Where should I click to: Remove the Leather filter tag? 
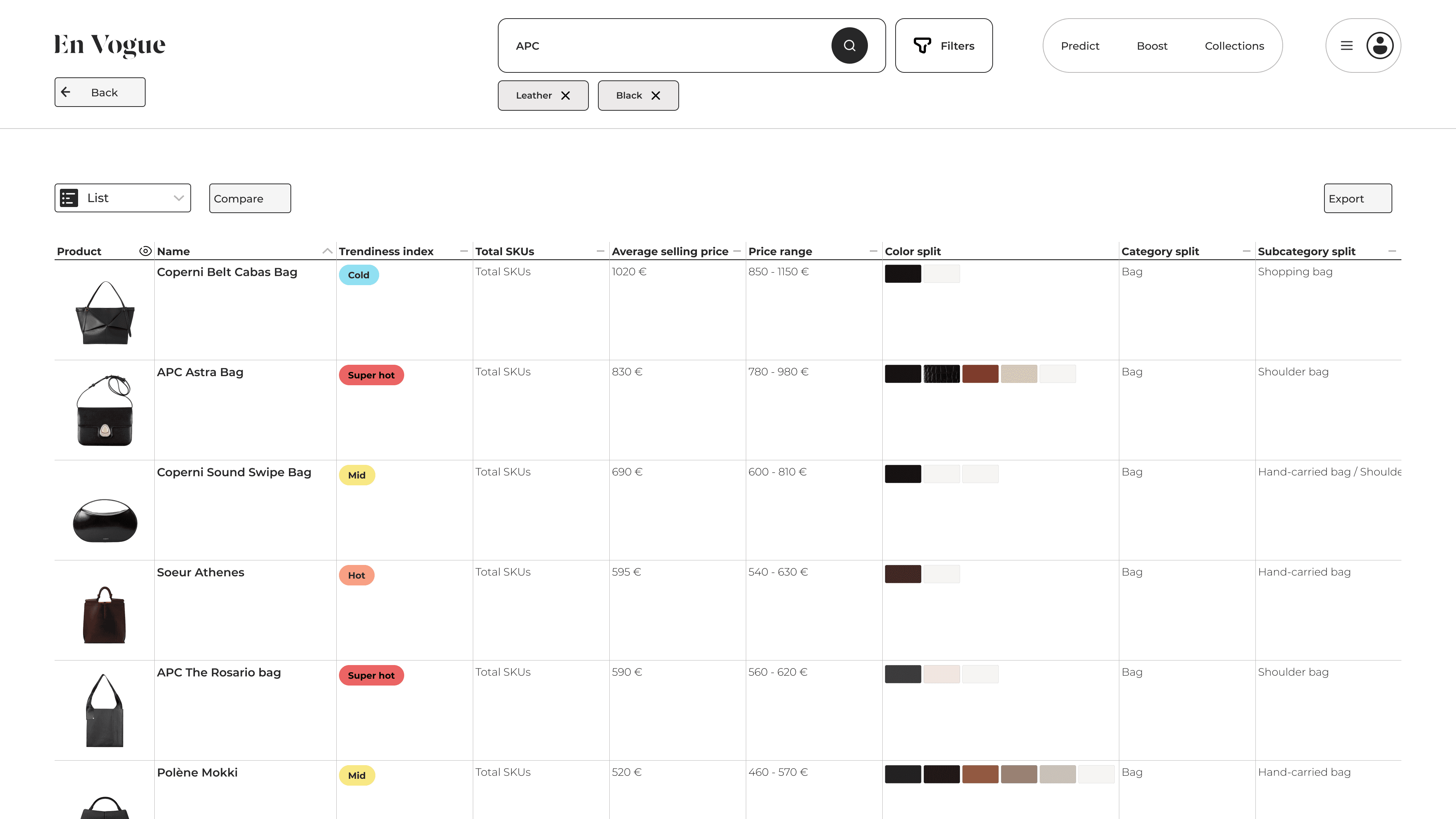[x=565, y=96]
